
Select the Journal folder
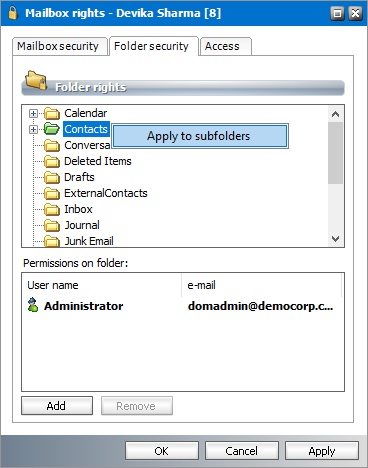[x=82, y=225]
